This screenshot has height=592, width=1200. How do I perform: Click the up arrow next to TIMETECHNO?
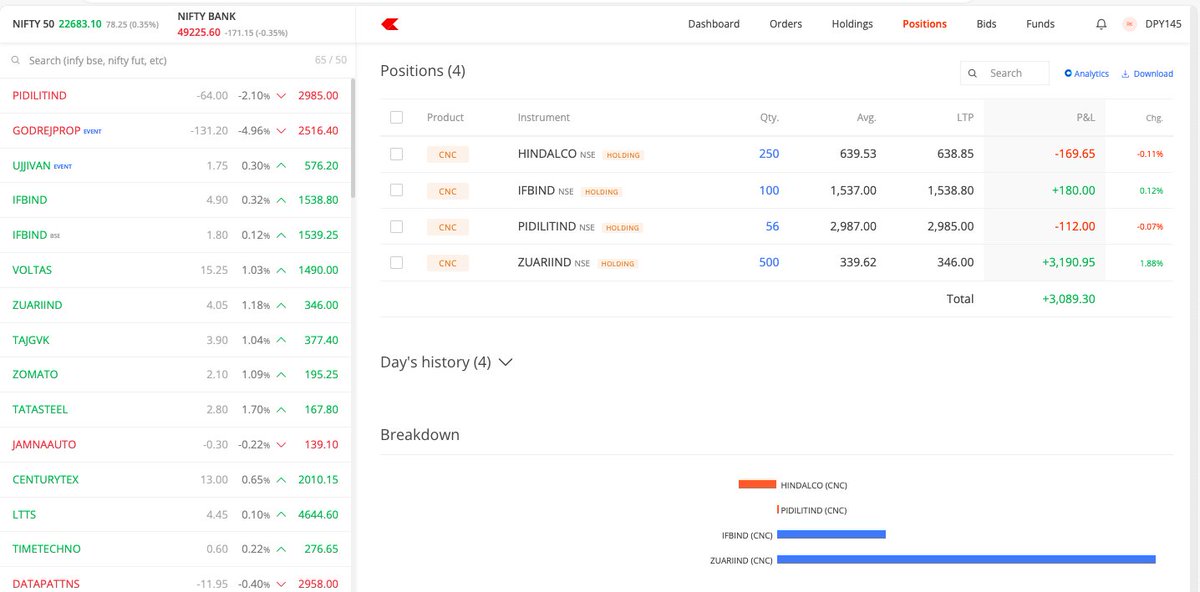coord(281,549)
